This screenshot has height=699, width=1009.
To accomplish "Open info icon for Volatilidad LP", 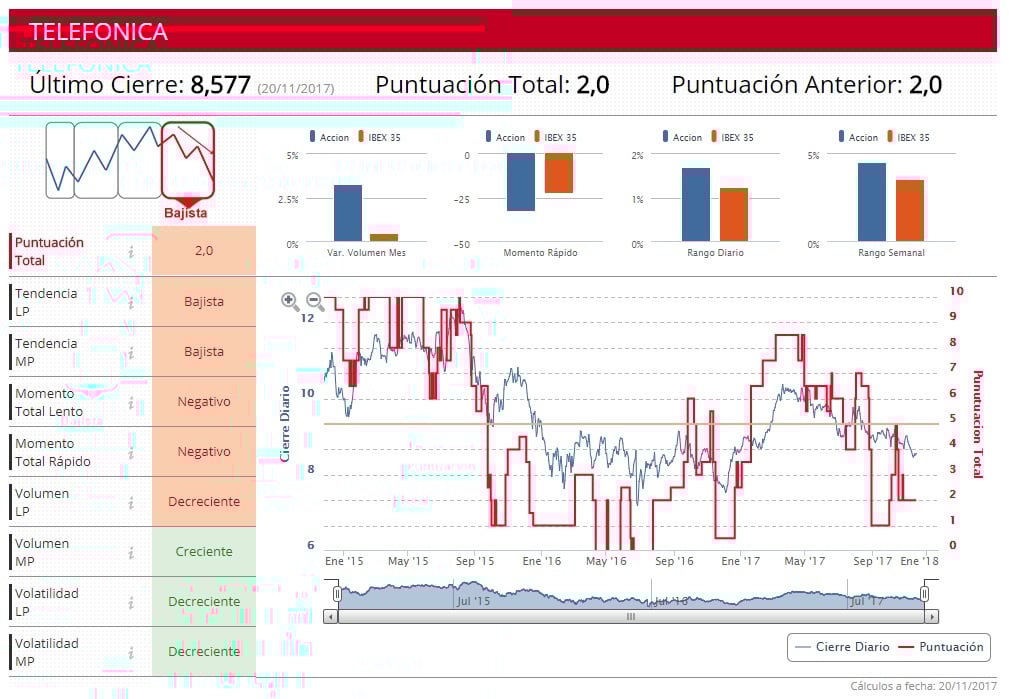I will 131,602.
